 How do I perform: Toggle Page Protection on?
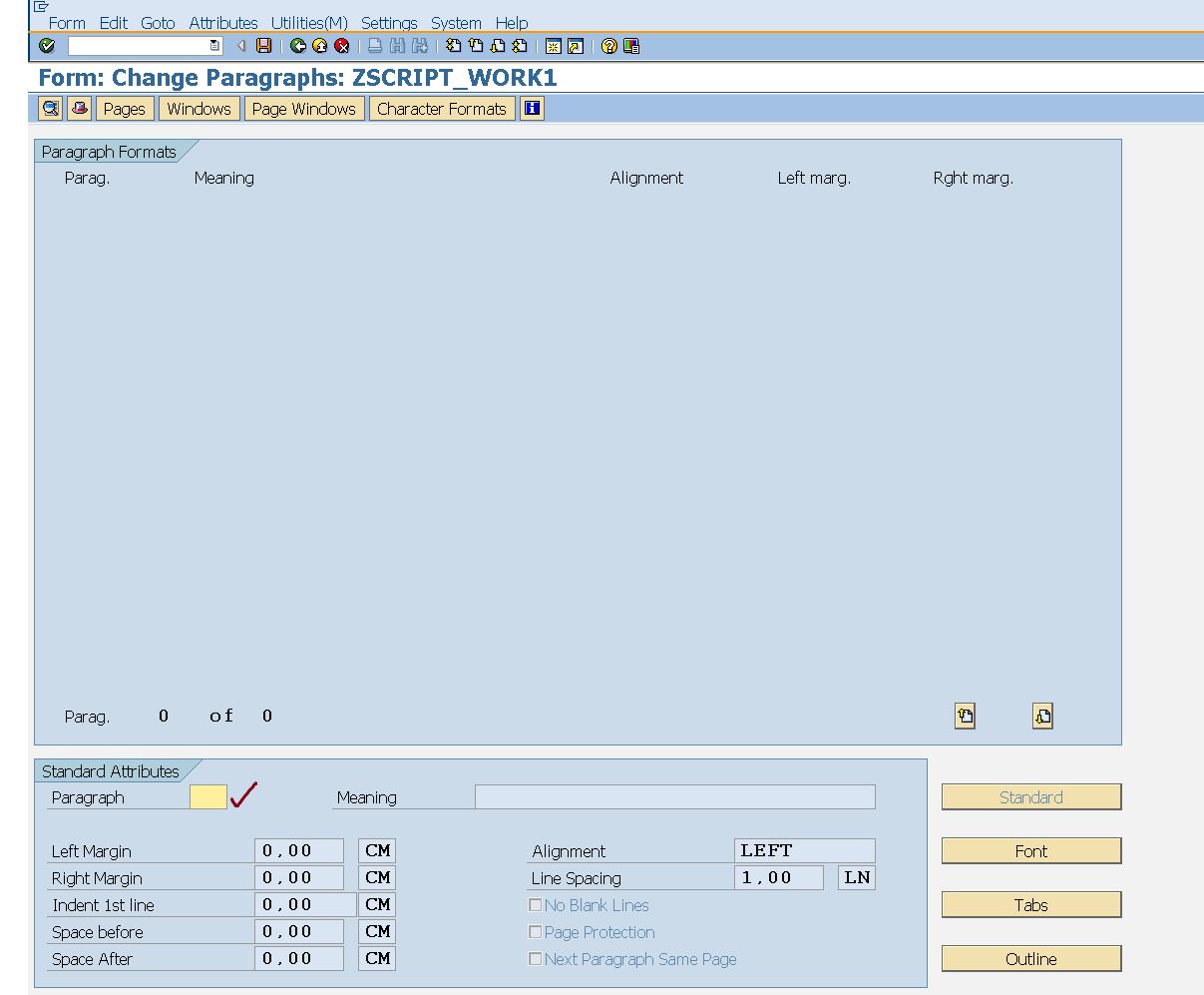(x=536, y=932)
